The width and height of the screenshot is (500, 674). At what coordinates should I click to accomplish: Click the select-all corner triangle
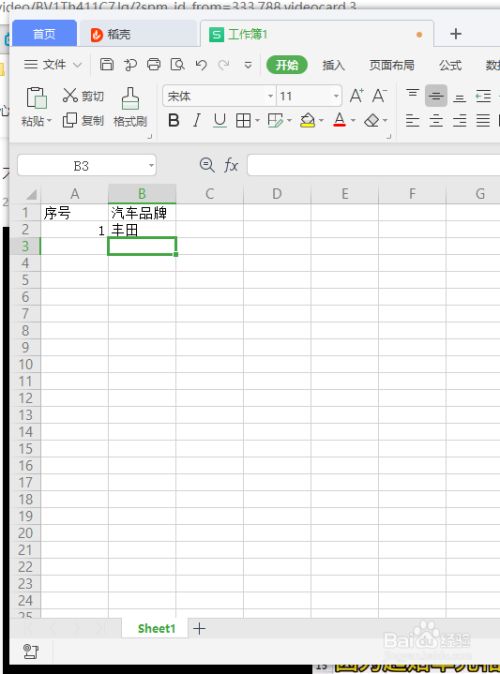click(x=31, y=195)
